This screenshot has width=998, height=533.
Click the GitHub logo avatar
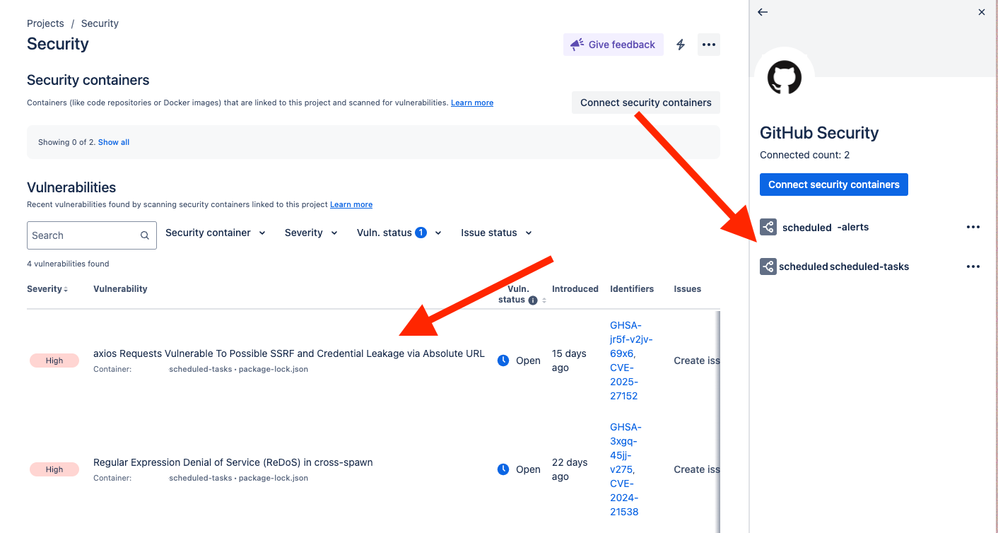point(784,78)
